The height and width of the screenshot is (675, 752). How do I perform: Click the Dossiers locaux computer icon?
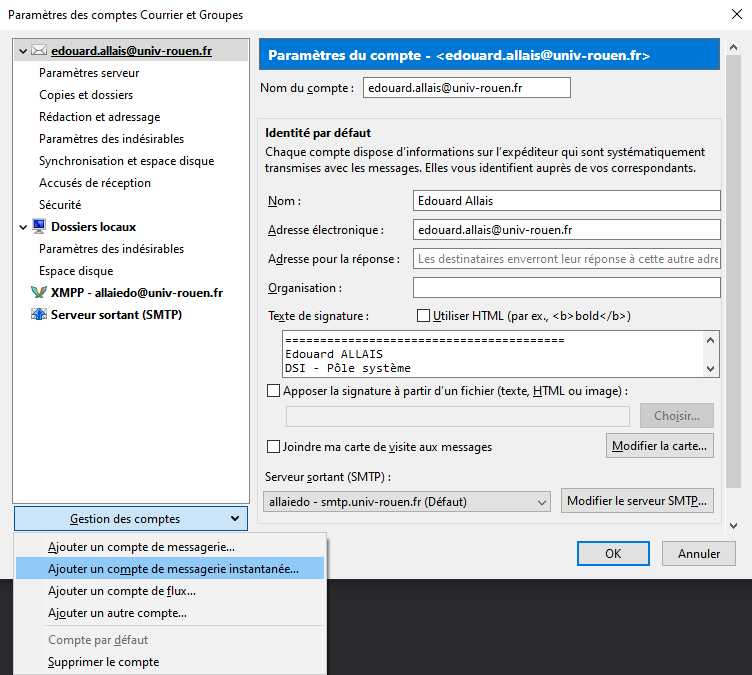click(39, 227)
